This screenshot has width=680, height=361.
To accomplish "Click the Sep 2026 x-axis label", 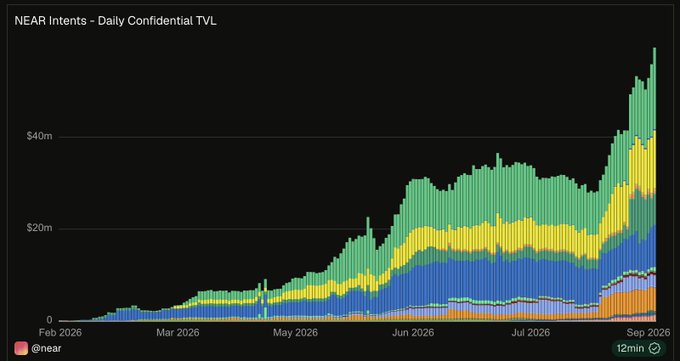I will click(x=648, y=333).
